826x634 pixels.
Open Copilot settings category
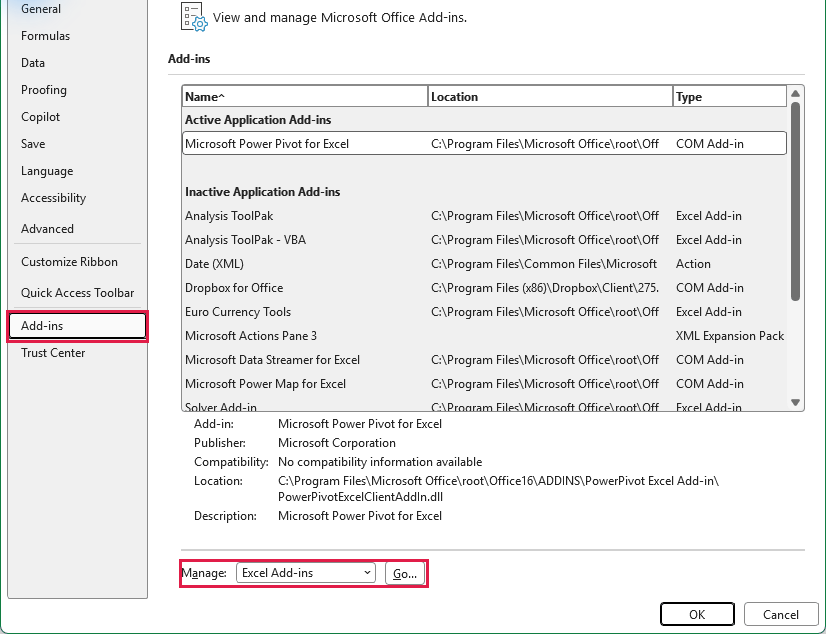[x=40, y=117]
